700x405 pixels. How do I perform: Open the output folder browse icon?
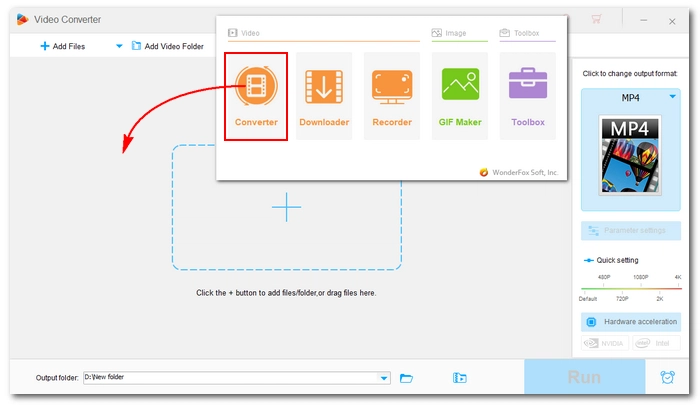click(406, 378)
